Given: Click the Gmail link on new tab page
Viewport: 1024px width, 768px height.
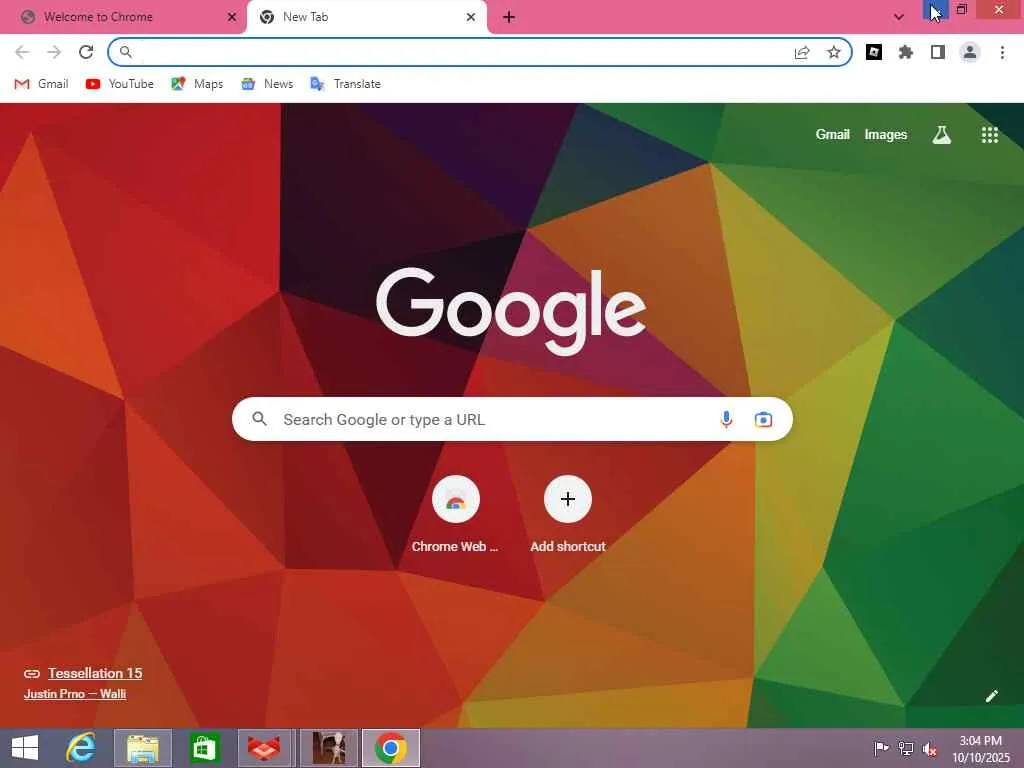Looking at the screenshot, I should pos(833,135).
